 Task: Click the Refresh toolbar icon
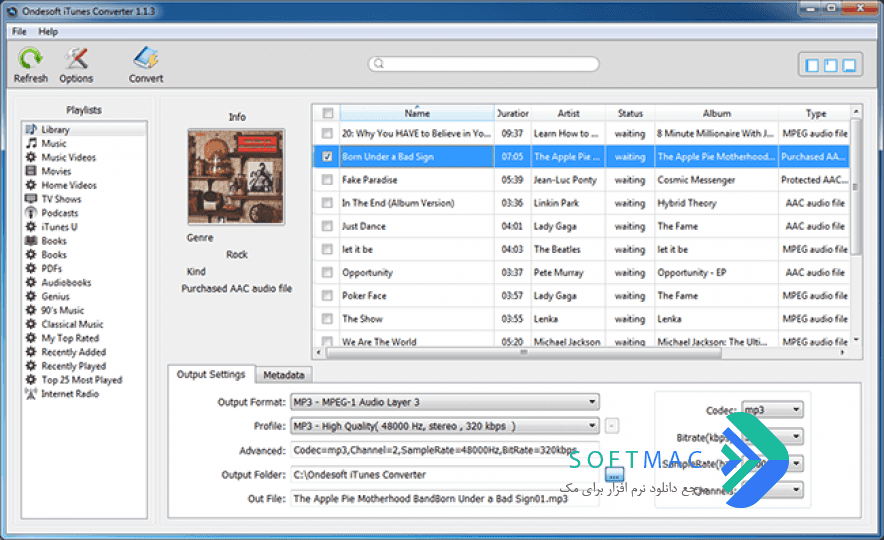pos(30,58)
